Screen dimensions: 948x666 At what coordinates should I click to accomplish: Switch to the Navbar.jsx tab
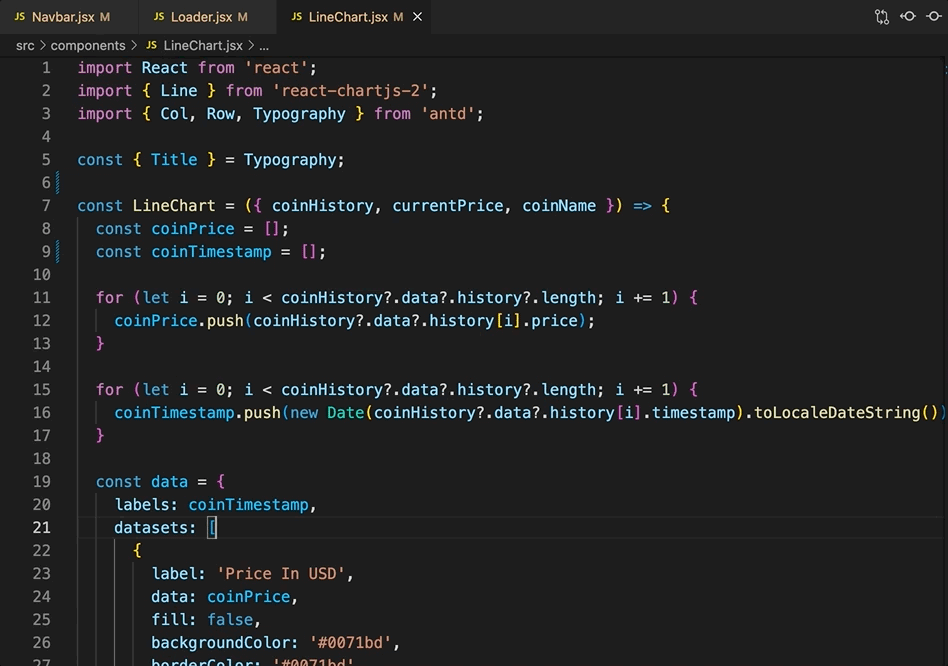click(x=65, y=16)
